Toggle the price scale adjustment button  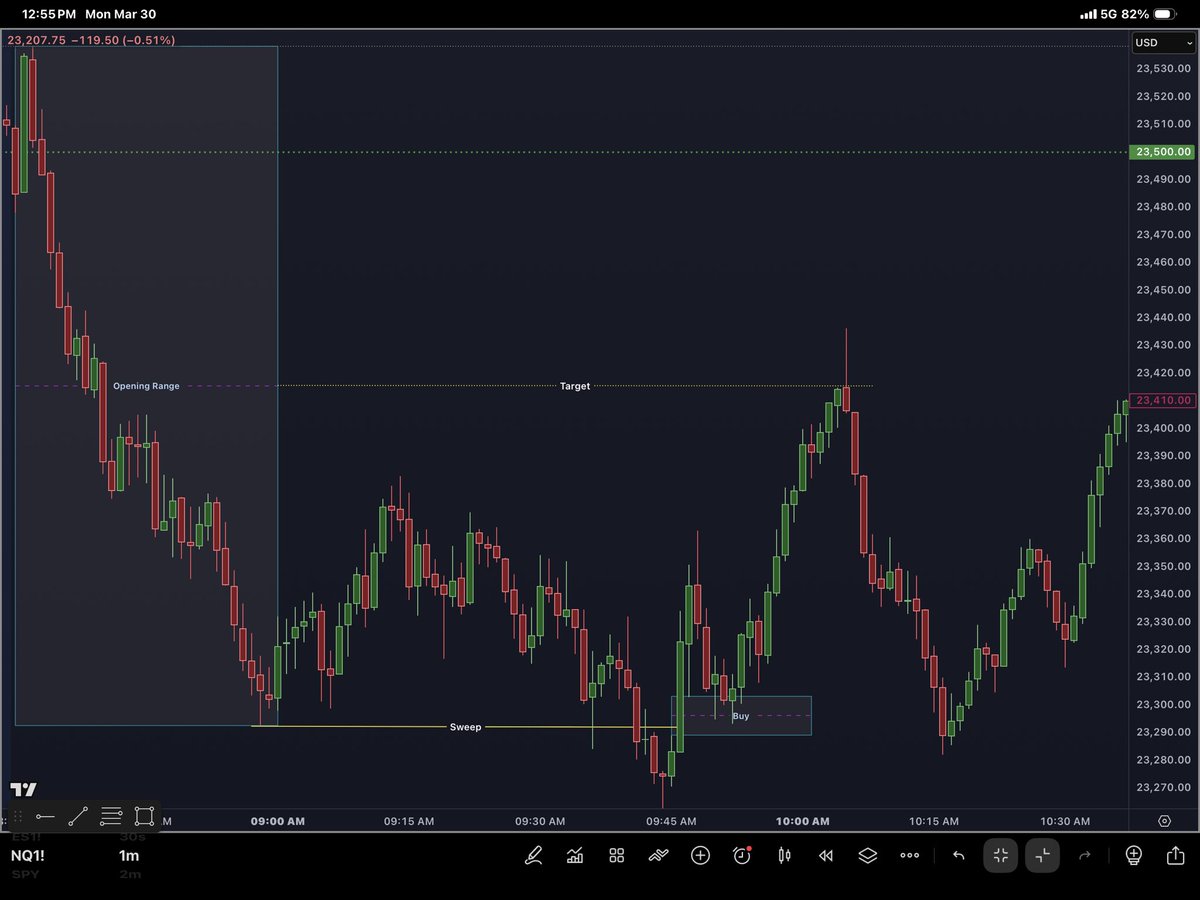tap(1042, 856)
